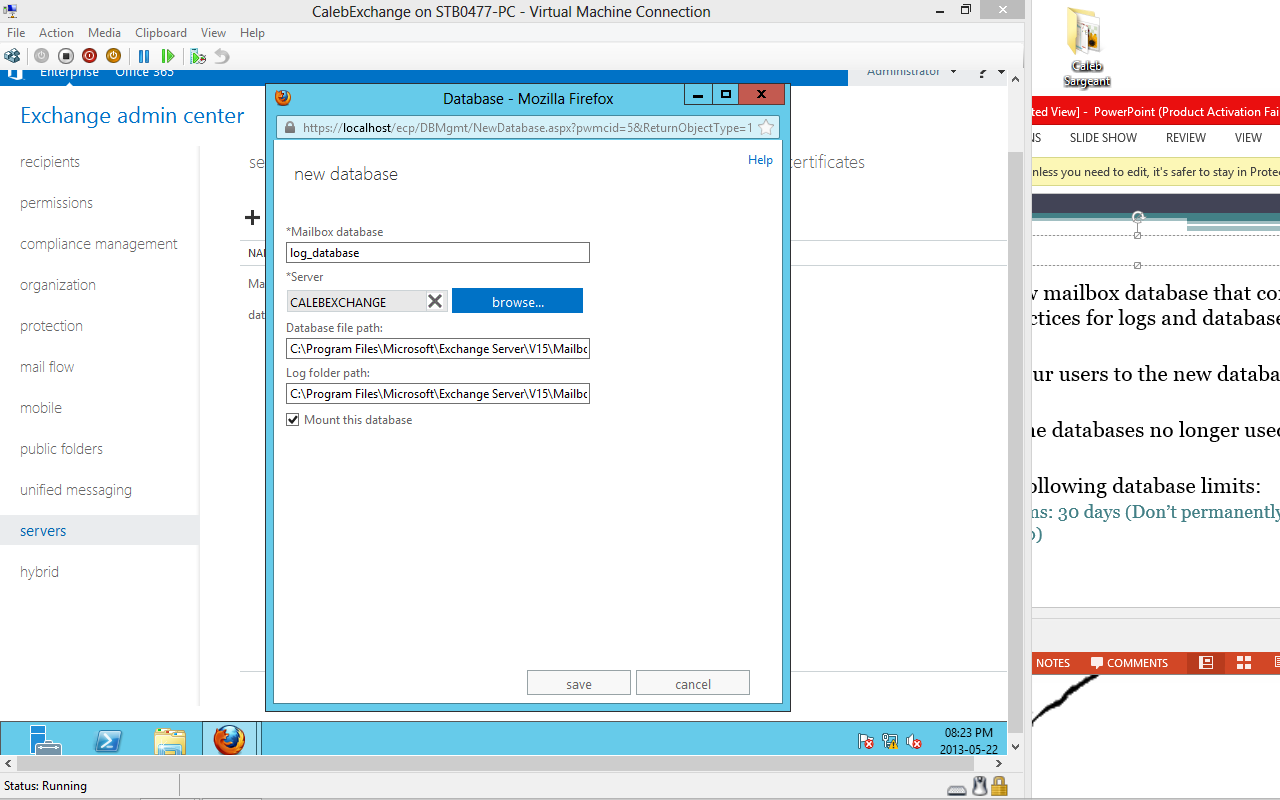Turn off the virtual machine with the stop icon
This screenshot has width=1280, height=800.
(x=65, y=56)
